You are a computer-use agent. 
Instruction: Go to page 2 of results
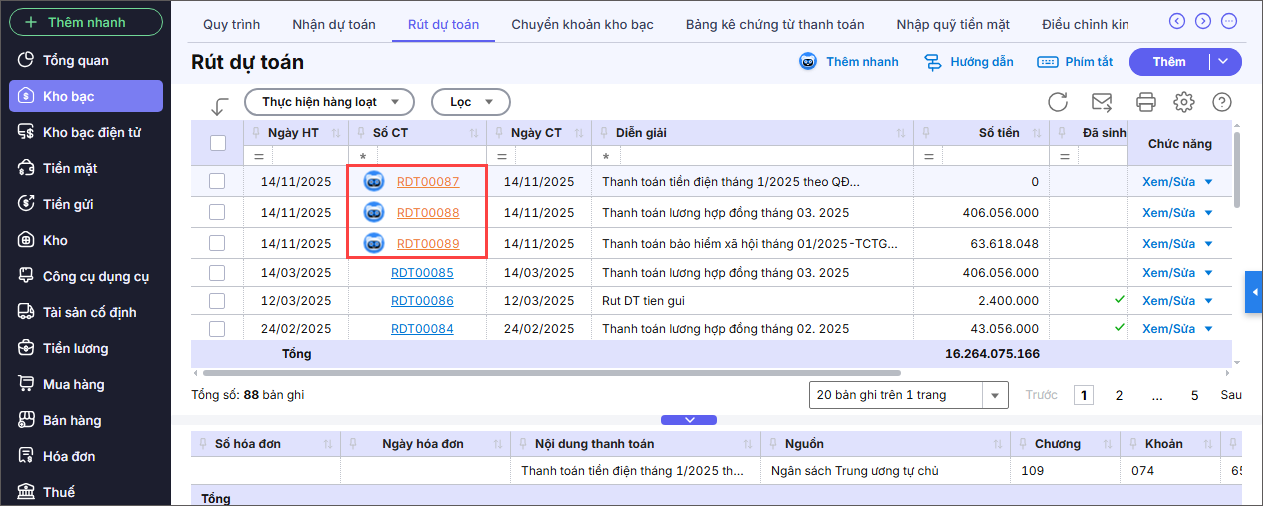click(1119, 395)
